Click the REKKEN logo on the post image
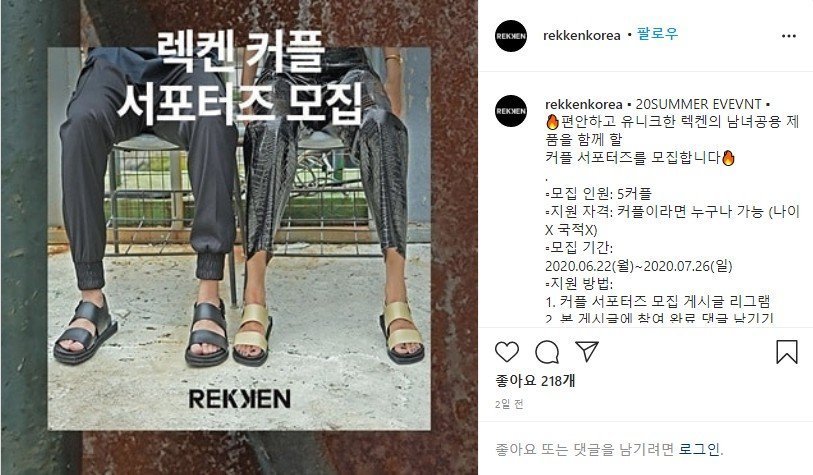Screen dimensions: 813x475 tap(240, 399)
